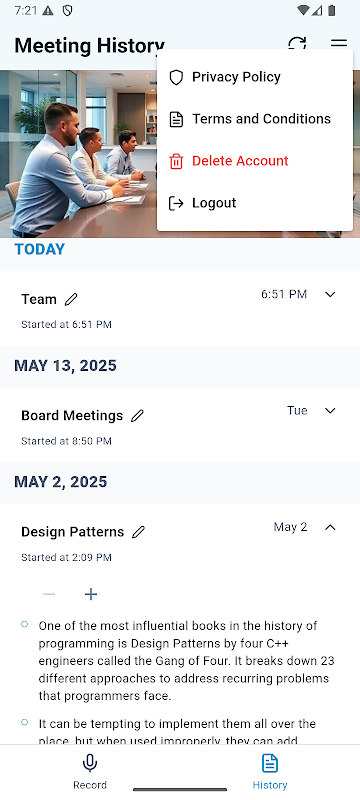Tap the pencil icon beside Board Meetings
Viewport: 360px width, 800px height.
pyautogui.click(x=137, y=416)
